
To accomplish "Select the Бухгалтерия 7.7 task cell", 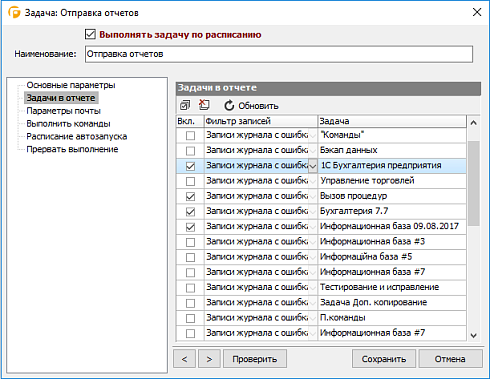I will coord(392,211).
